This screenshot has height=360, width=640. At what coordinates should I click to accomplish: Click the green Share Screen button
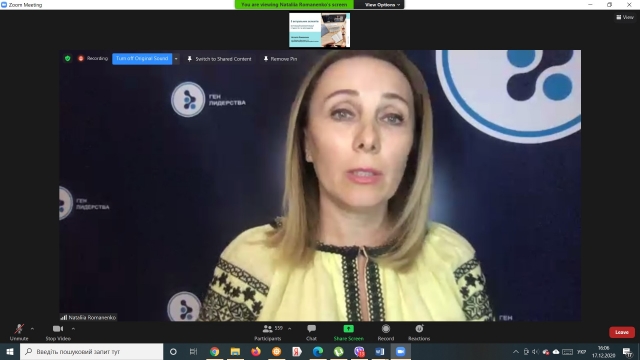pos(349,332)
